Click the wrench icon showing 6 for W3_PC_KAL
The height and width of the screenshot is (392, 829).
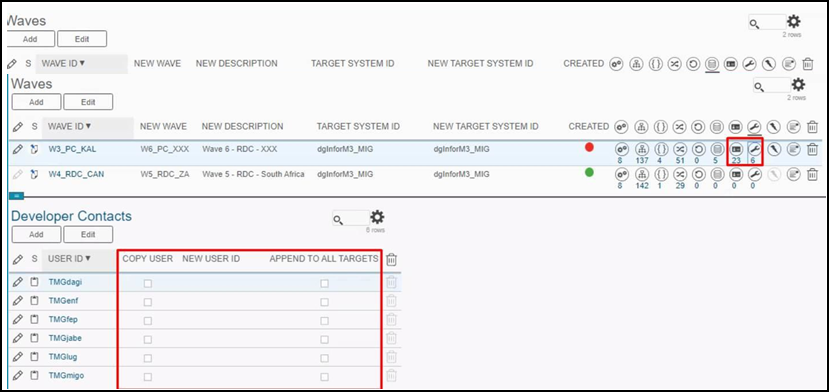(754, 149)
